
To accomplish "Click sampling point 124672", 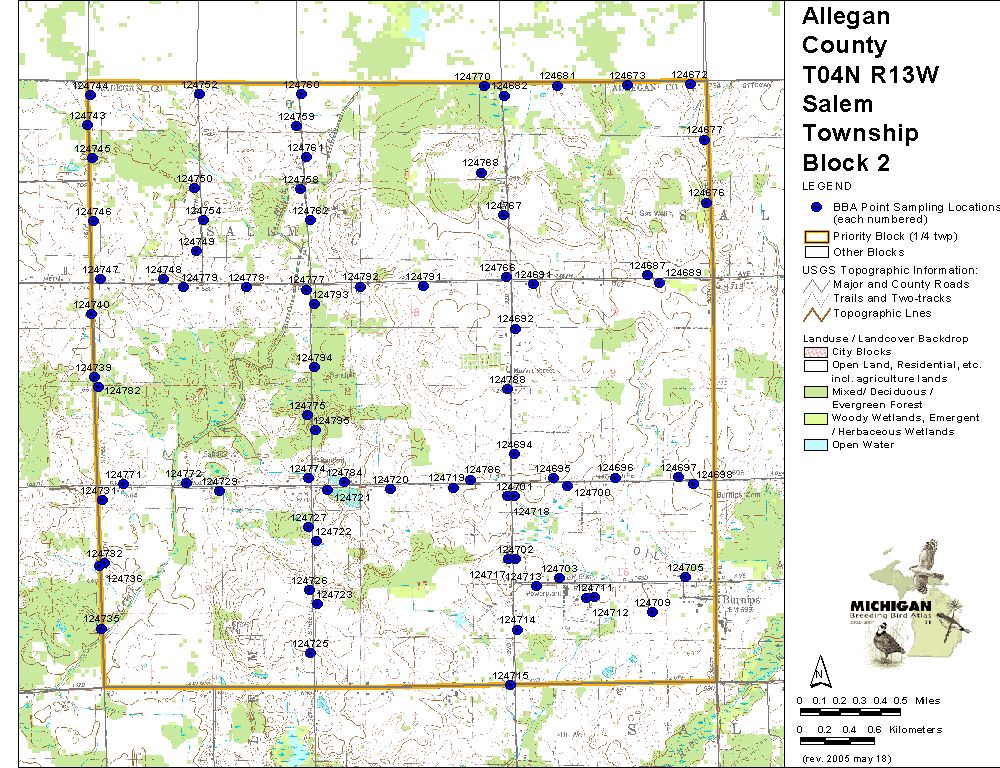I will (690, 85).
